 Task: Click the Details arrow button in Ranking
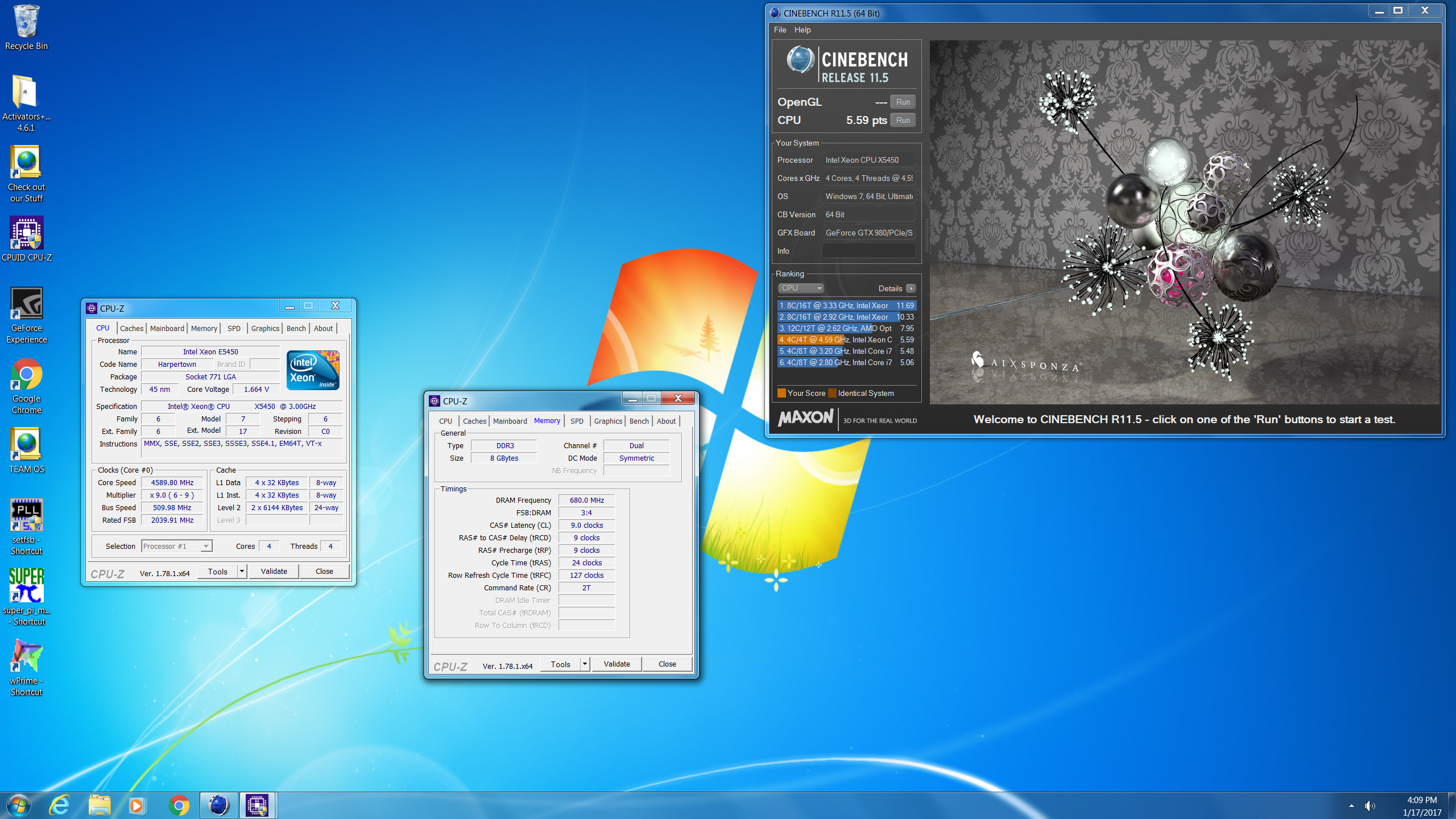point(911,288)
